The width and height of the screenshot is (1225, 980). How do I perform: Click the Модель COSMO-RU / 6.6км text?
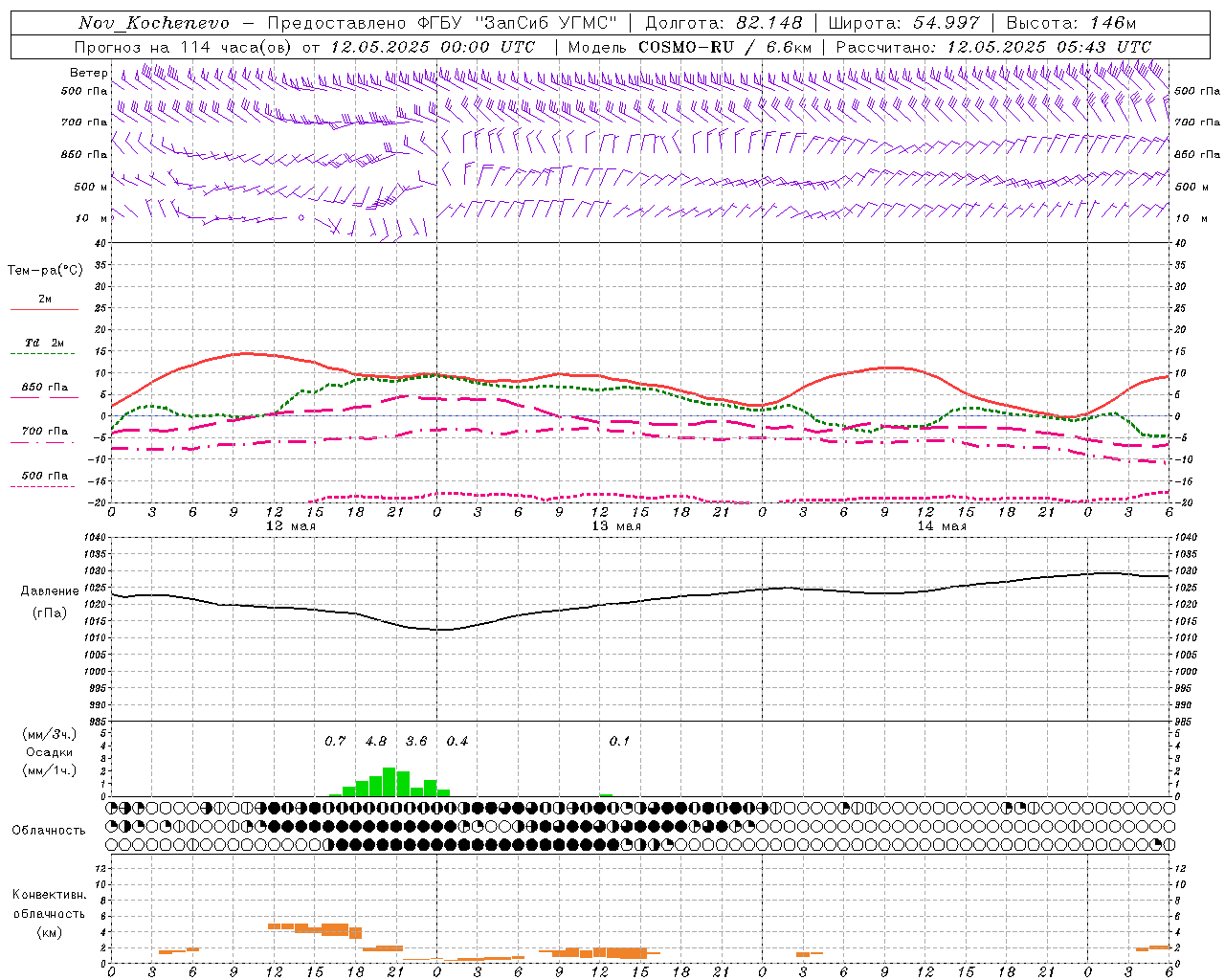tap(690, 47)
